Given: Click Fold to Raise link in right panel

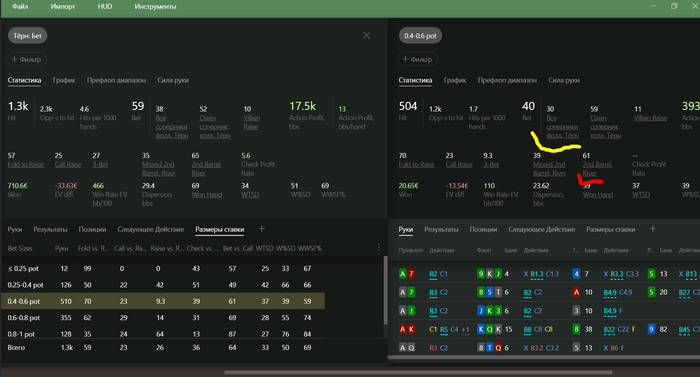Looking at the screenshot, I should coord(417,164).
